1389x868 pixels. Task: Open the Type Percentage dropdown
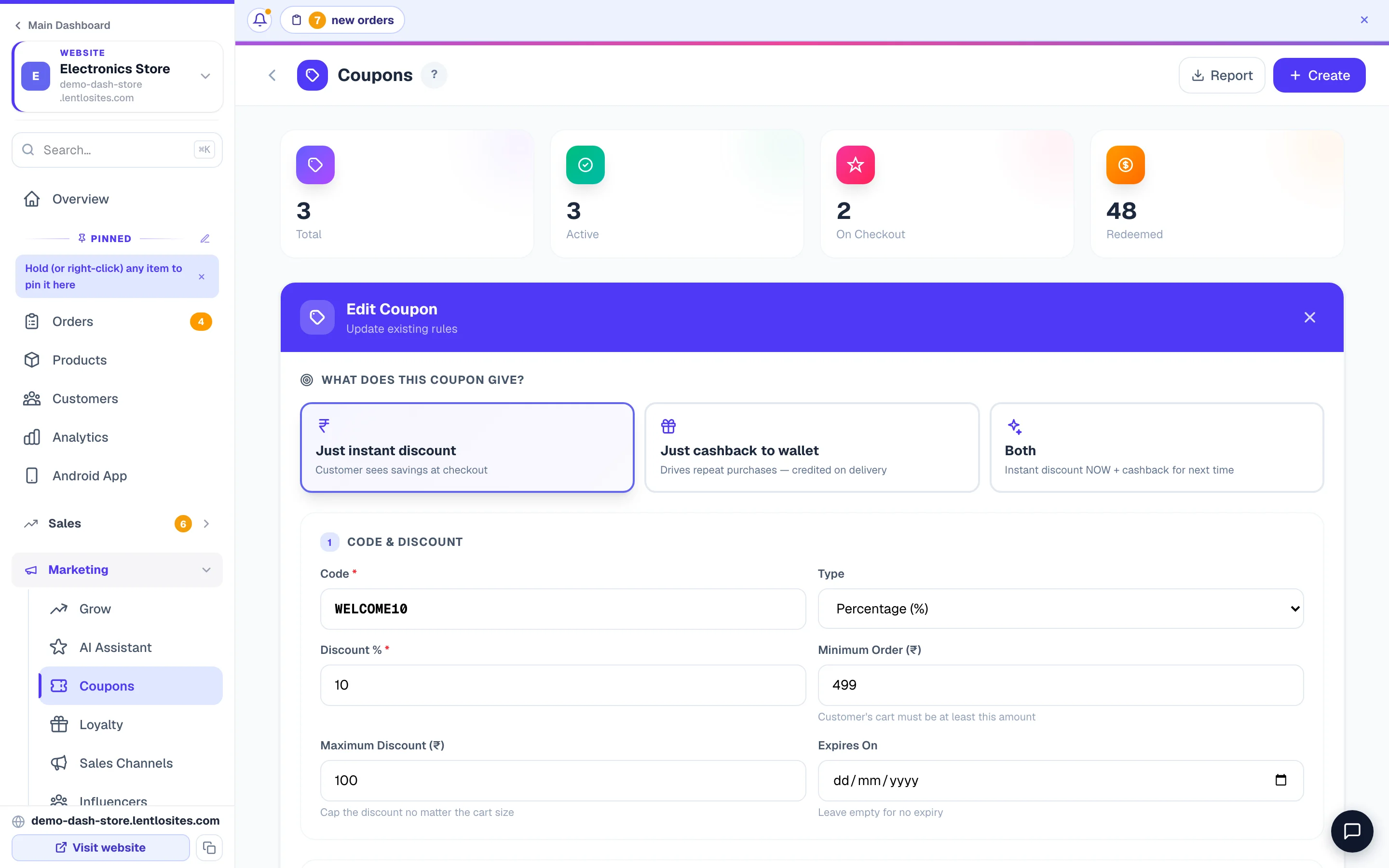(x=1060, y=609)
